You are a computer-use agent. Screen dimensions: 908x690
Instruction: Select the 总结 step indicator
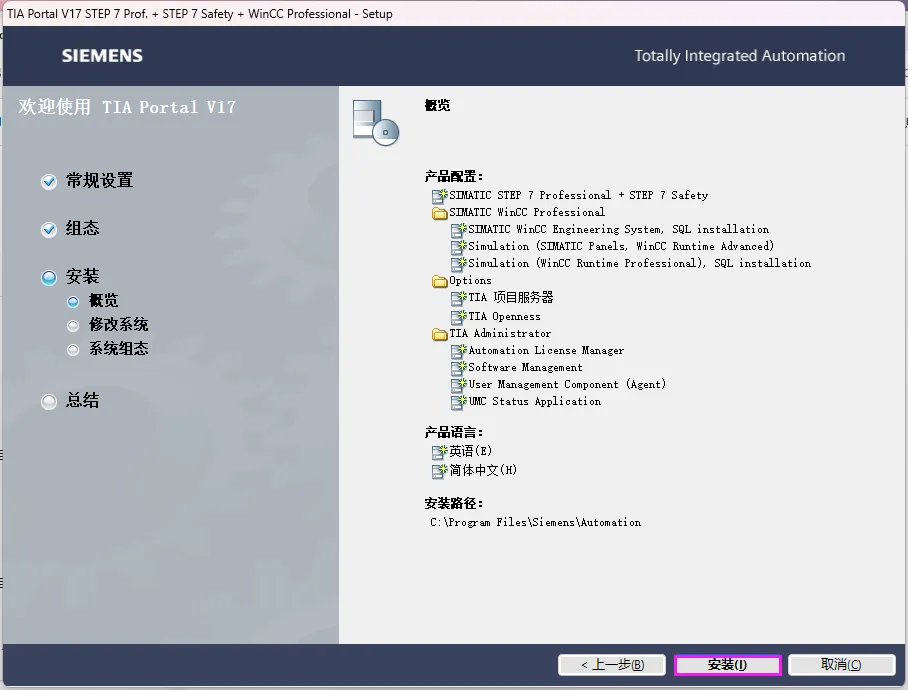49,401
